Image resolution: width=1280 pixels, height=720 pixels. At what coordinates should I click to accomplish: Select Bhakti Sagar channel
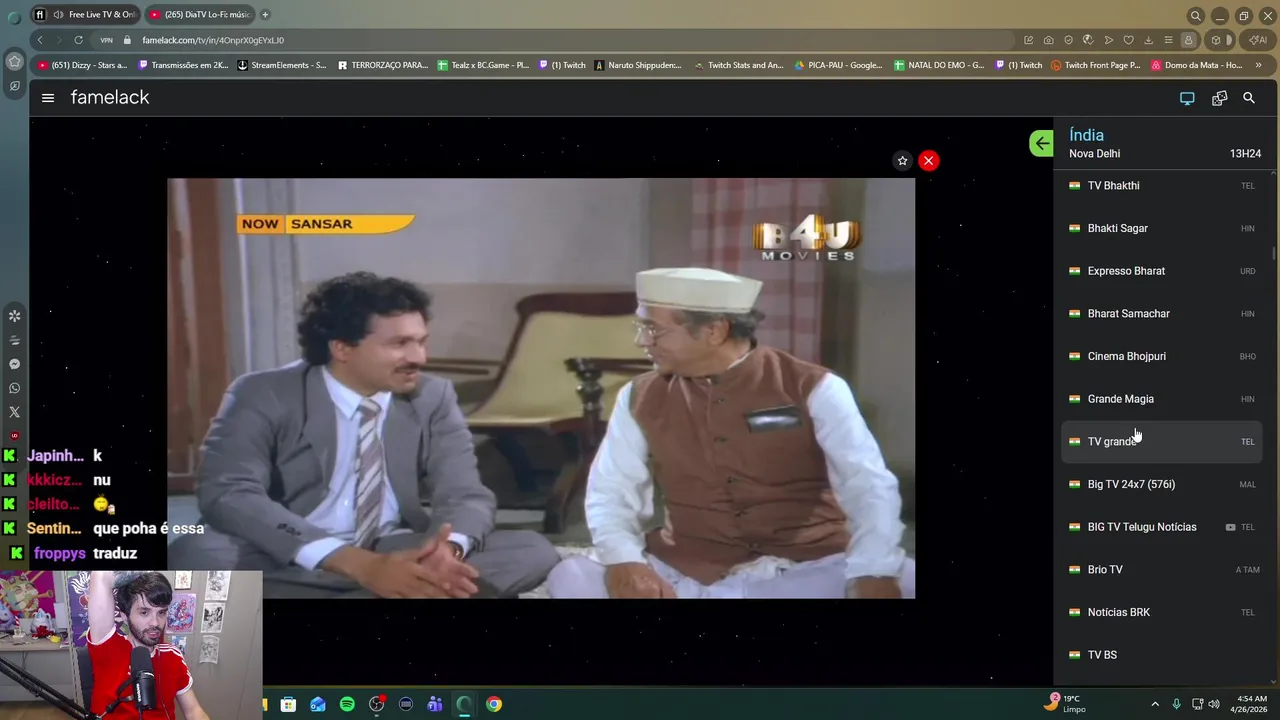[1161, 228]
